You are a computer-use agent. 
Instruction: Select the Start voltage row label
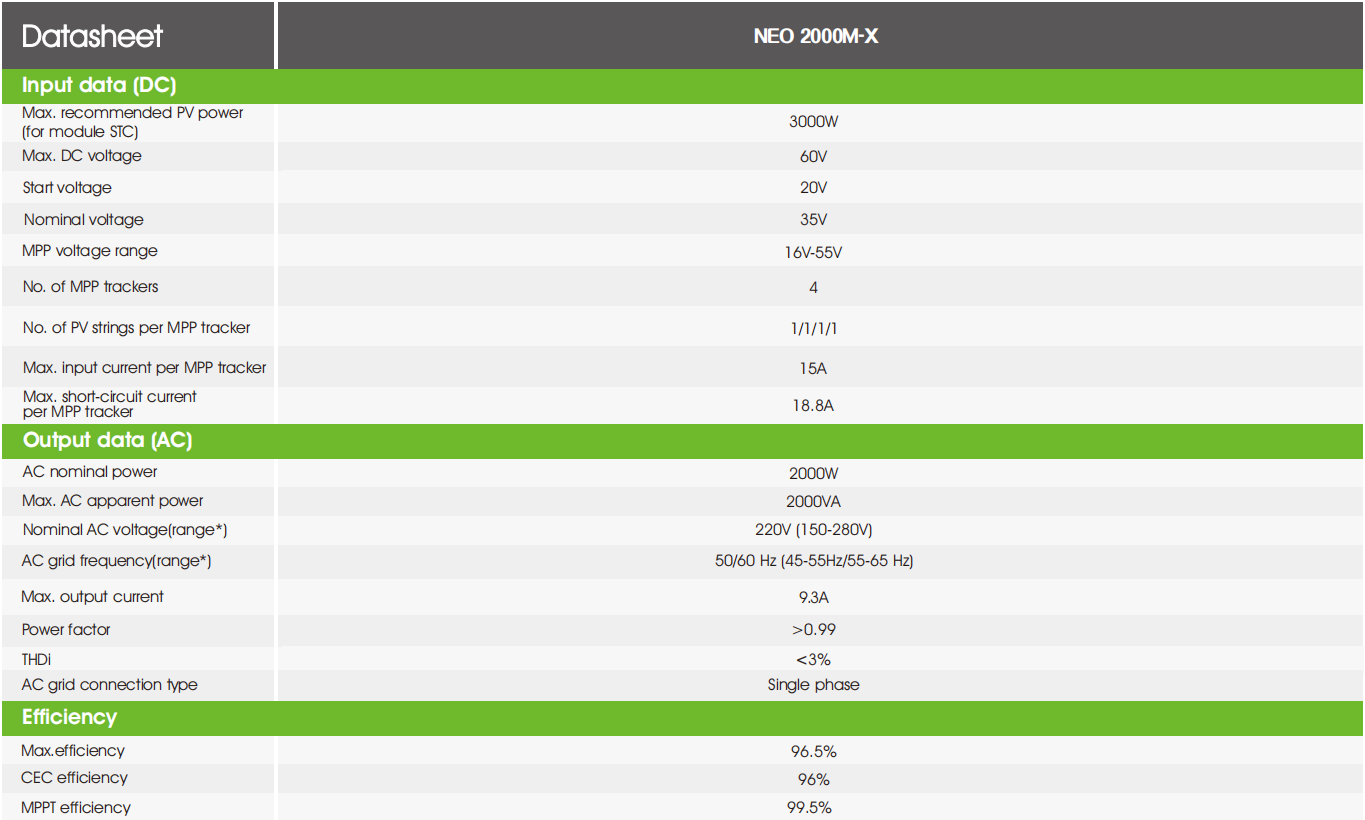[67, 188]
